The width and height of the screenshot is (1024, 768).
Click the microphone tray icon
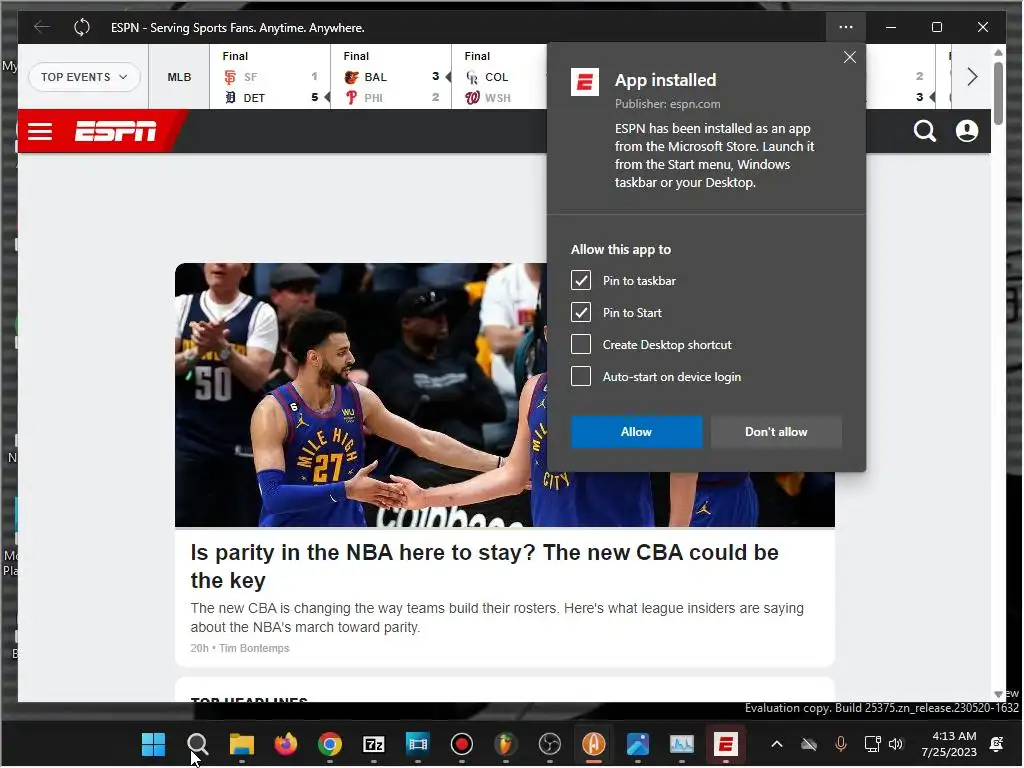840,744
